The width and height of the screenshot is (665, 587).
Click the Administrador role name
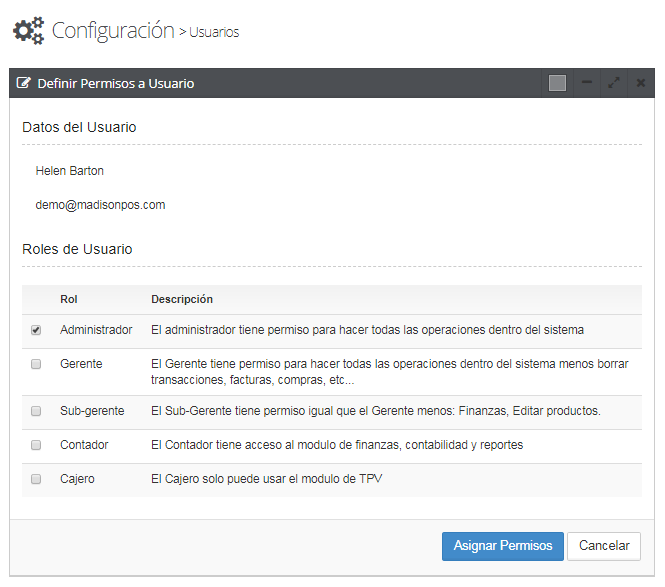click(x=96, y=330)
